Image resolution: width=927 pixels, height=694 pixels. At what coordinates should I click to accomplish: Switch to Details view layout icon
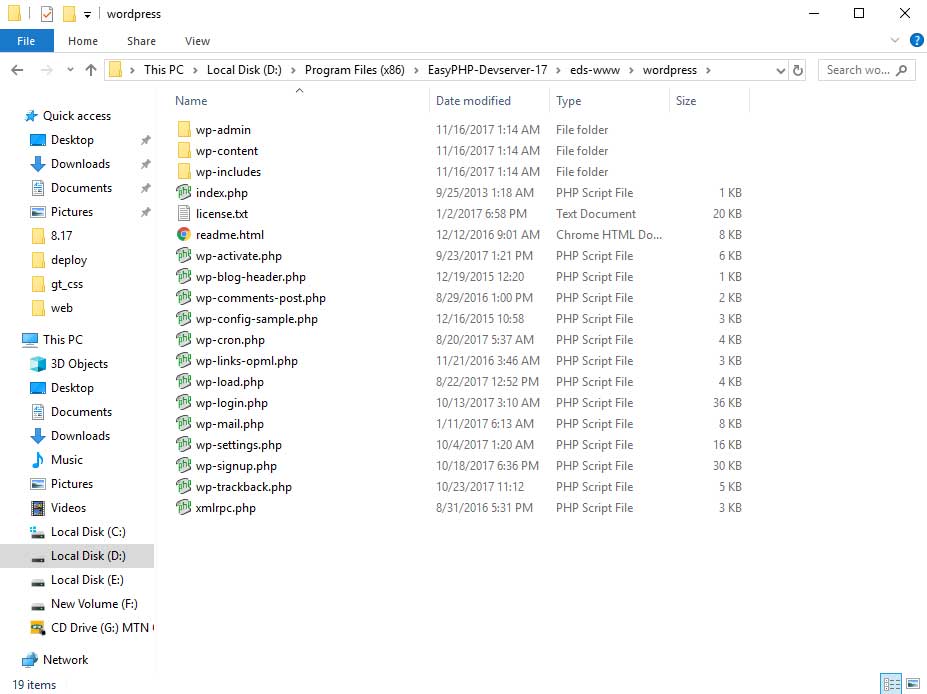[x=892, y=685]
